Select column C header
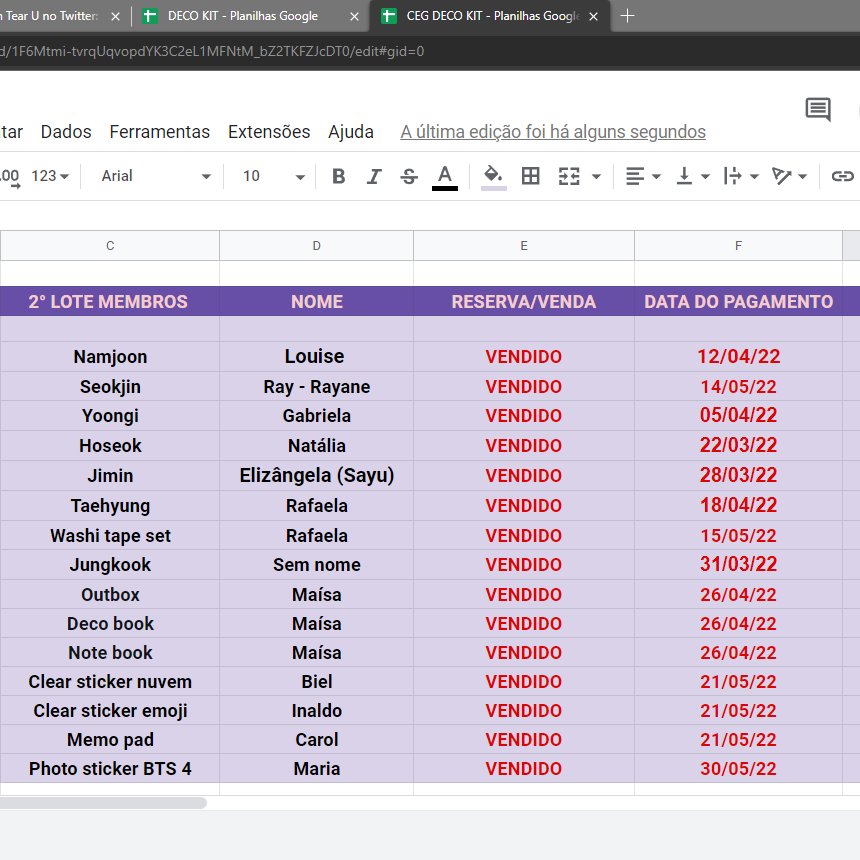The width and height of the screenshot is (860, 860). tap(110, 246)
